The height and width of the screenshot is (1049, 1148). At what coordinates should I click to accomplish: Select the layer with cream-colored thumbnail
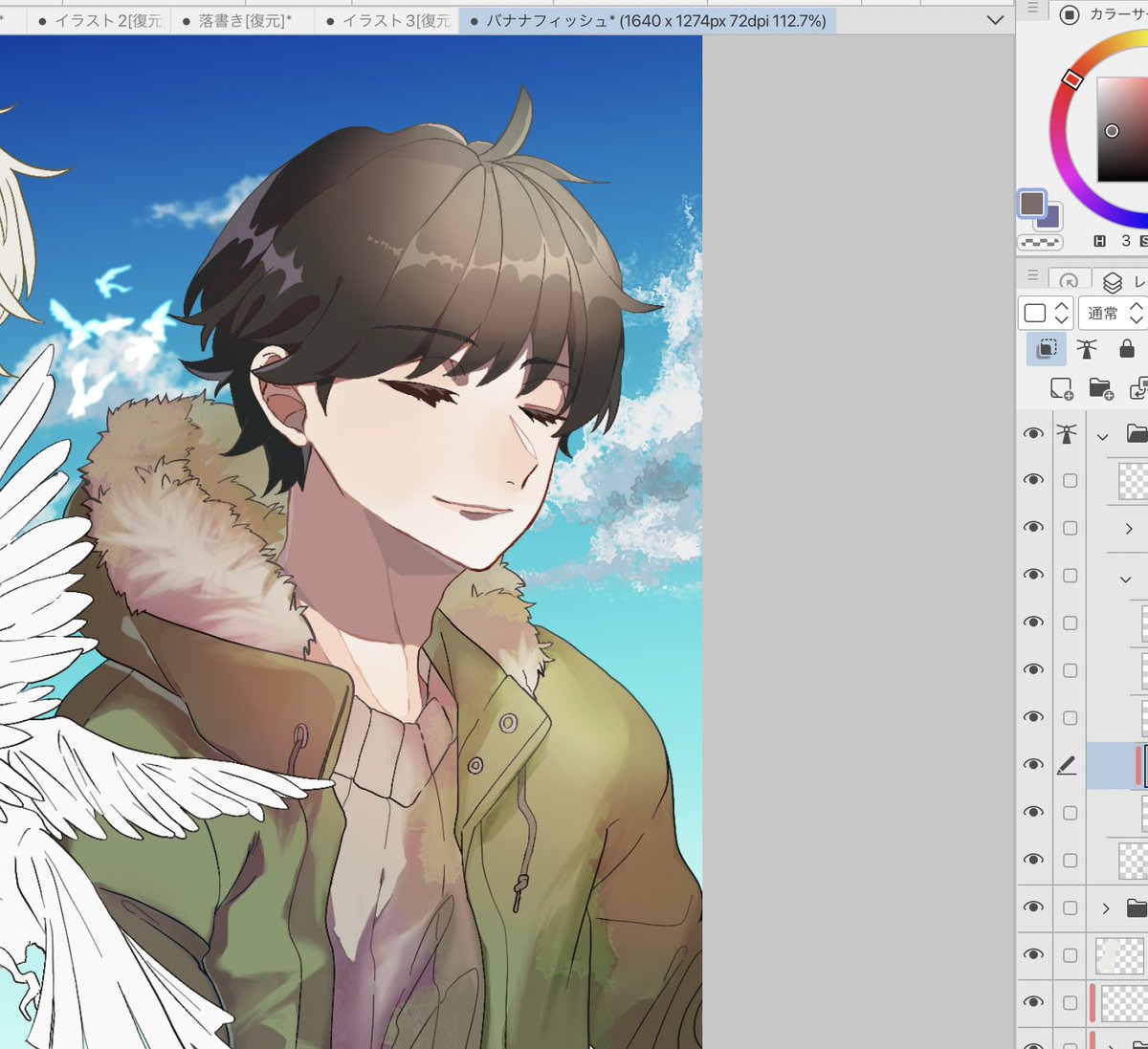pyautogui.click(x=1120, y=955)
